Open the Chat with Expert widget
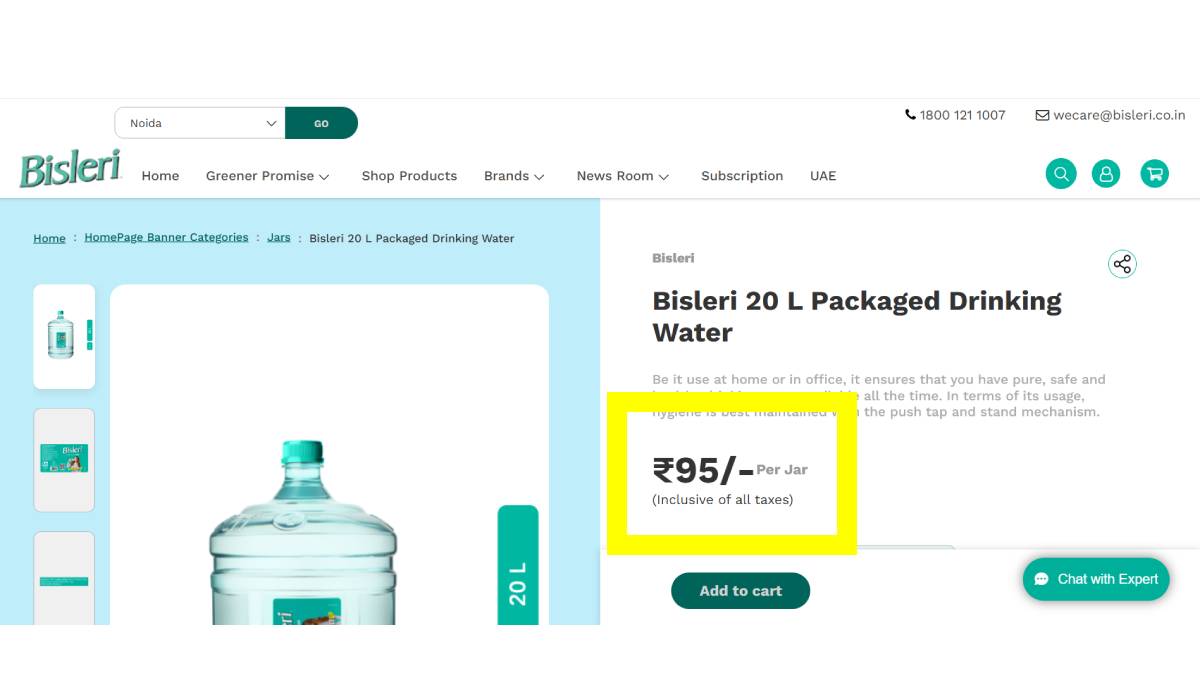This screenshot has height=675, width=1200. click(x=1096, y=579)
